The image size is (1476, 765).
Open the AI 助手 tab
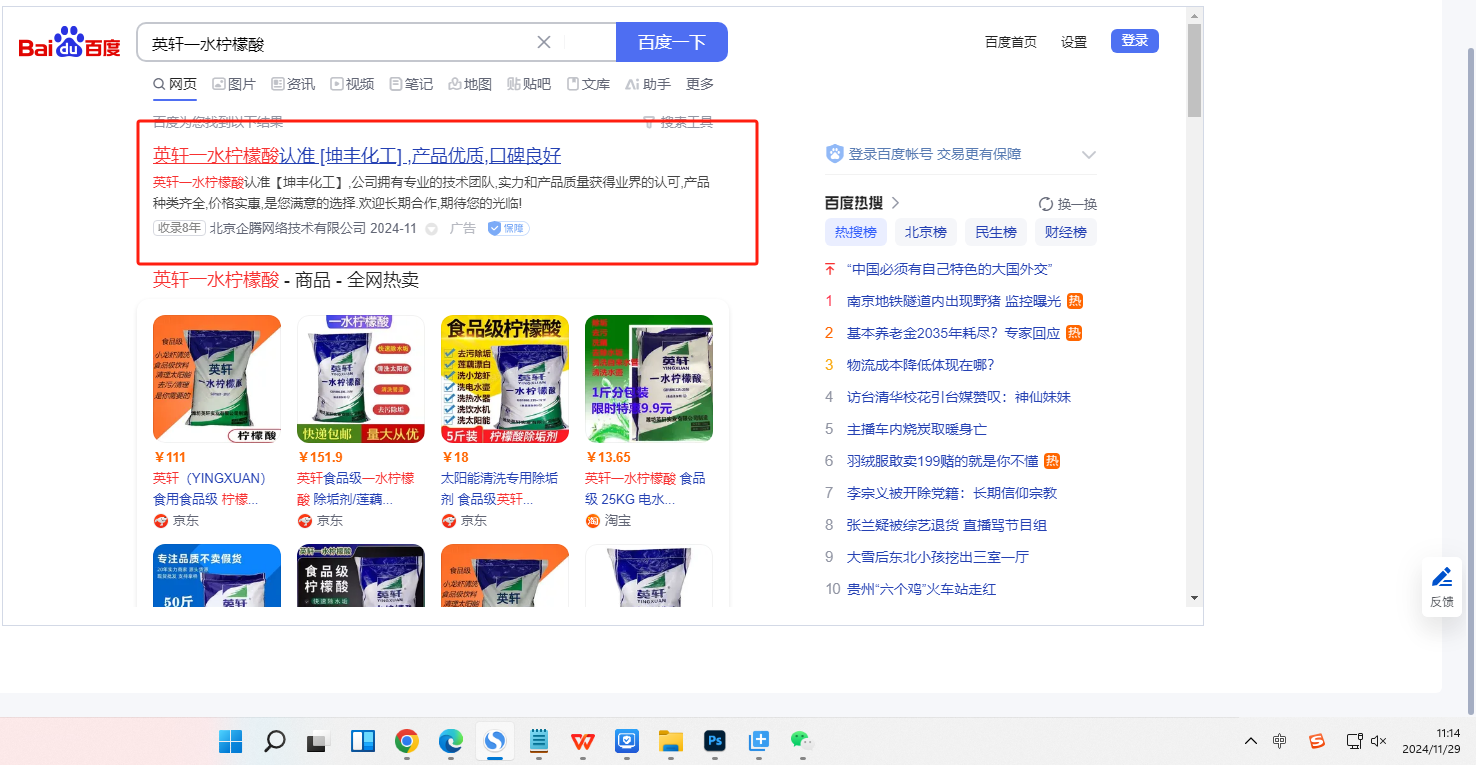648,84
